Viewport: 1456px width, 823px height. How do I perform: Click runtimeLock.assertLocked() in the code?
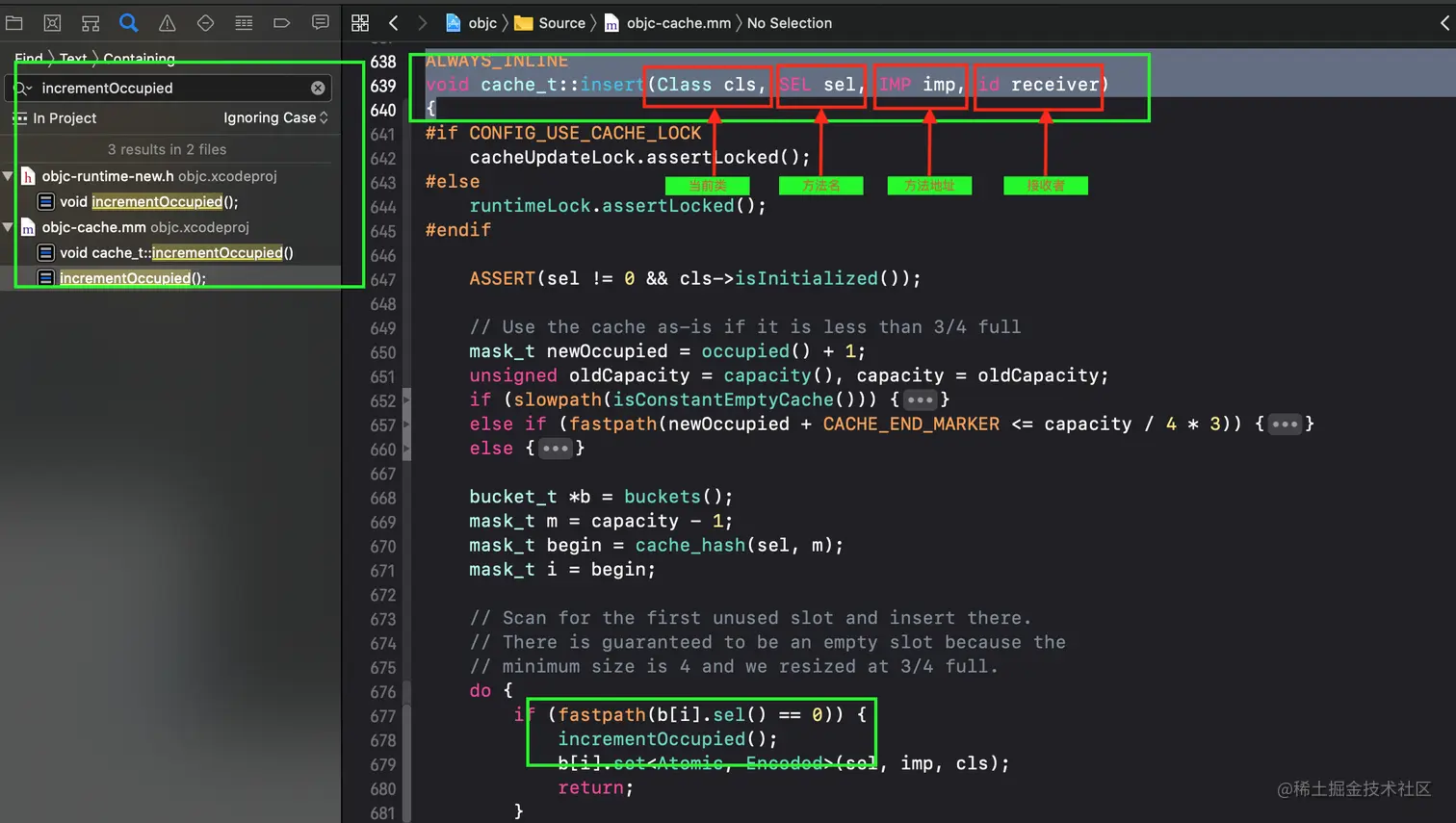[612, 206]
